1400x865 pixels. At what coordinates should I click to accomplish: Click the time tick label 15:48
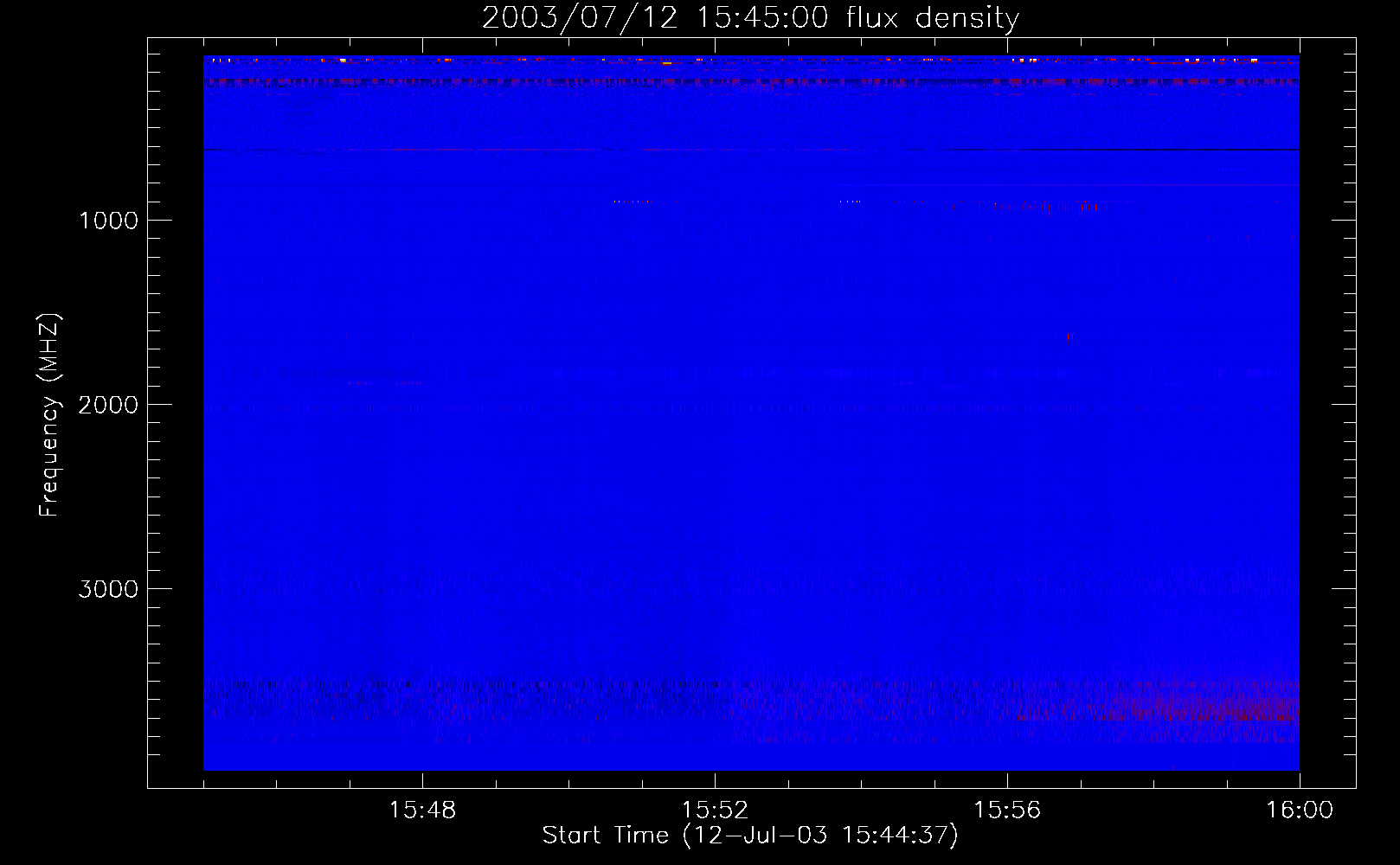click(422, 810)
